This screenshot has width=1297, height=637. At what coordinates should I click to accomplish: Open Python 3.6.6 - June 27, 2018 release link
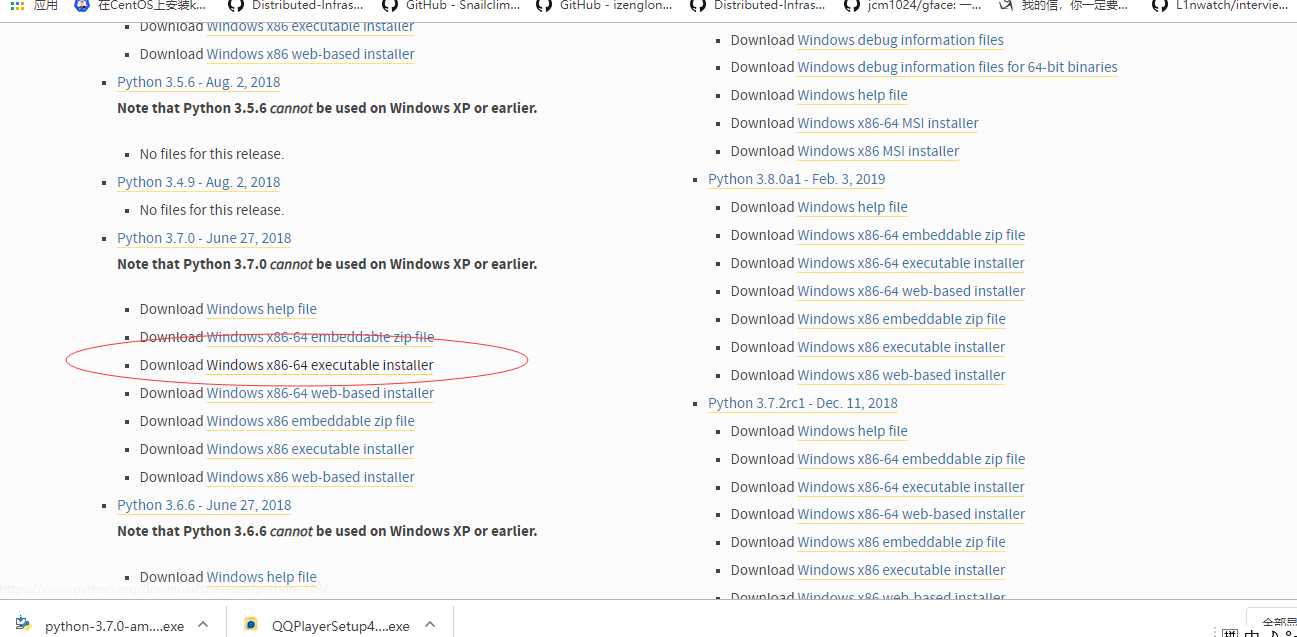pos(204,505)
